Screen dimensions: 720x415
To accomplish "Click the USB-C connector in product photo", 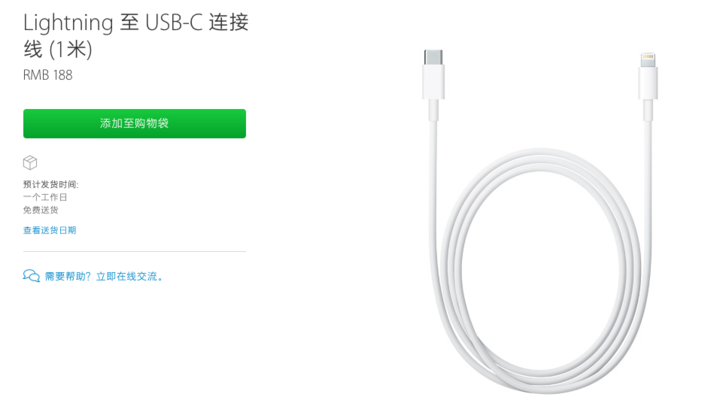I will (x=433, y=74).
